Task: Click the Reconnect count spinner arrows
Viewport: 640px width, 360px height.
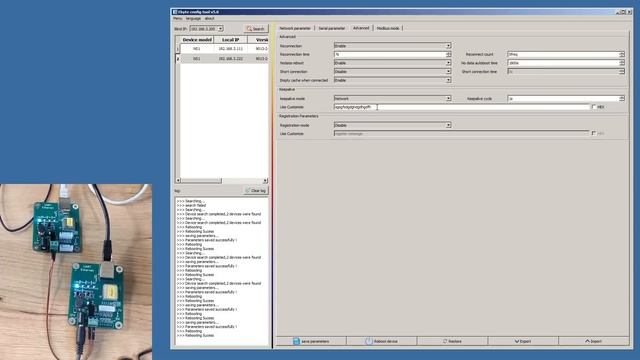Action: [x=622, y=54]
